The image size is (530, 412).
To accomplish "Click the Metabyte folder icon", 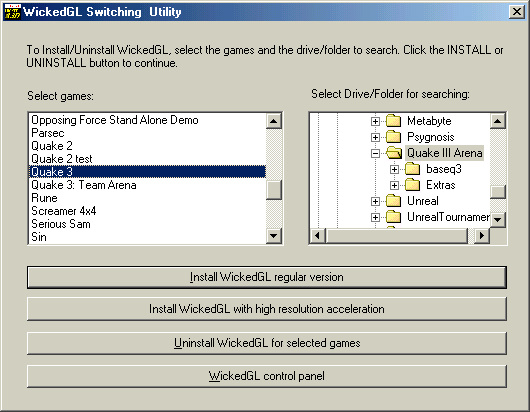I will 393,121.
